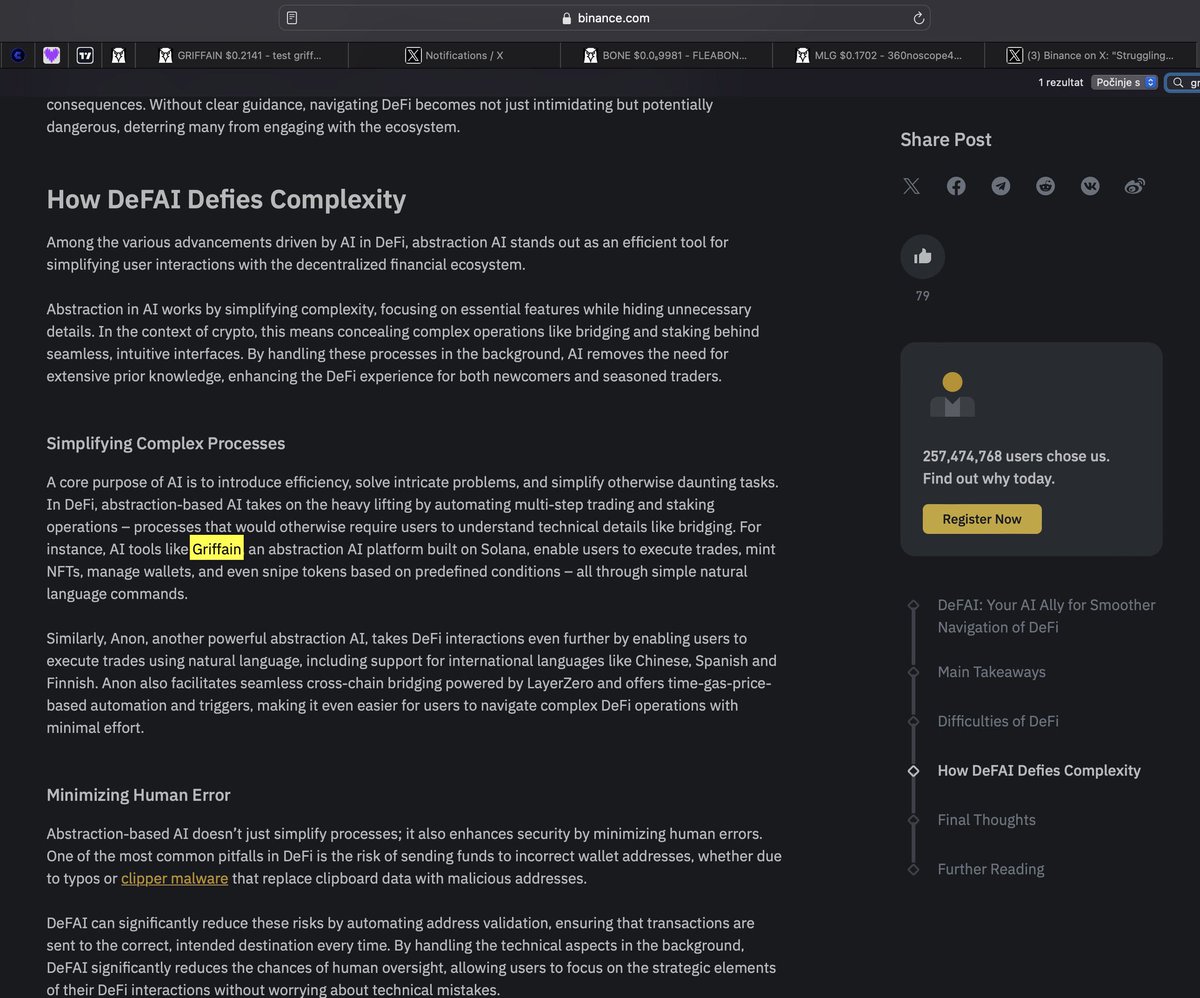Click the binance.com address bar
The image size is (1200, 998).
[x=604, y=18]
